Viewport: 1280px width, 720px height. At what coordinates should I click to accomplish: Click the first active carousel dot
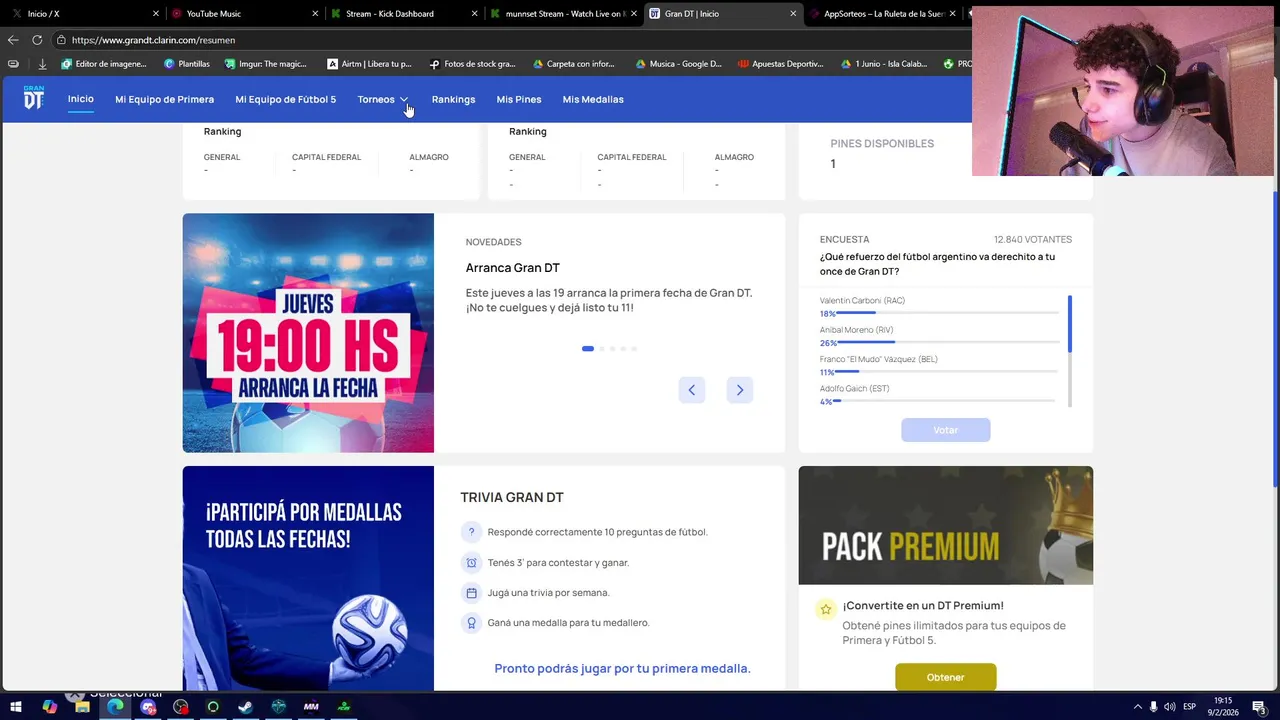pyautogui.click(x=588, y=348)
